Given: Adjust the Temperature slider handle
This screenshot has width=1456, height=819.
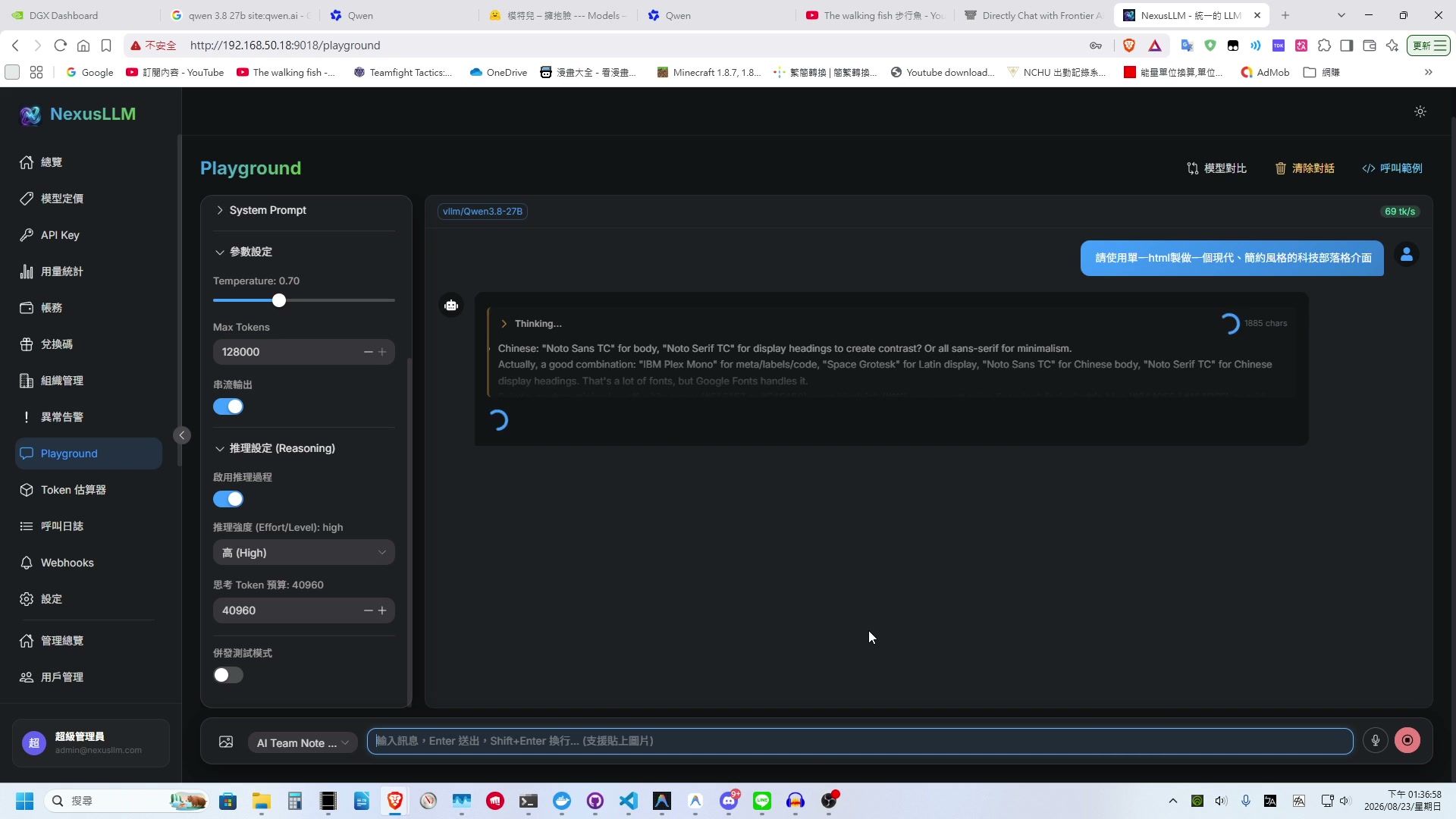Looking at the screenshot, I should point(279,300).
